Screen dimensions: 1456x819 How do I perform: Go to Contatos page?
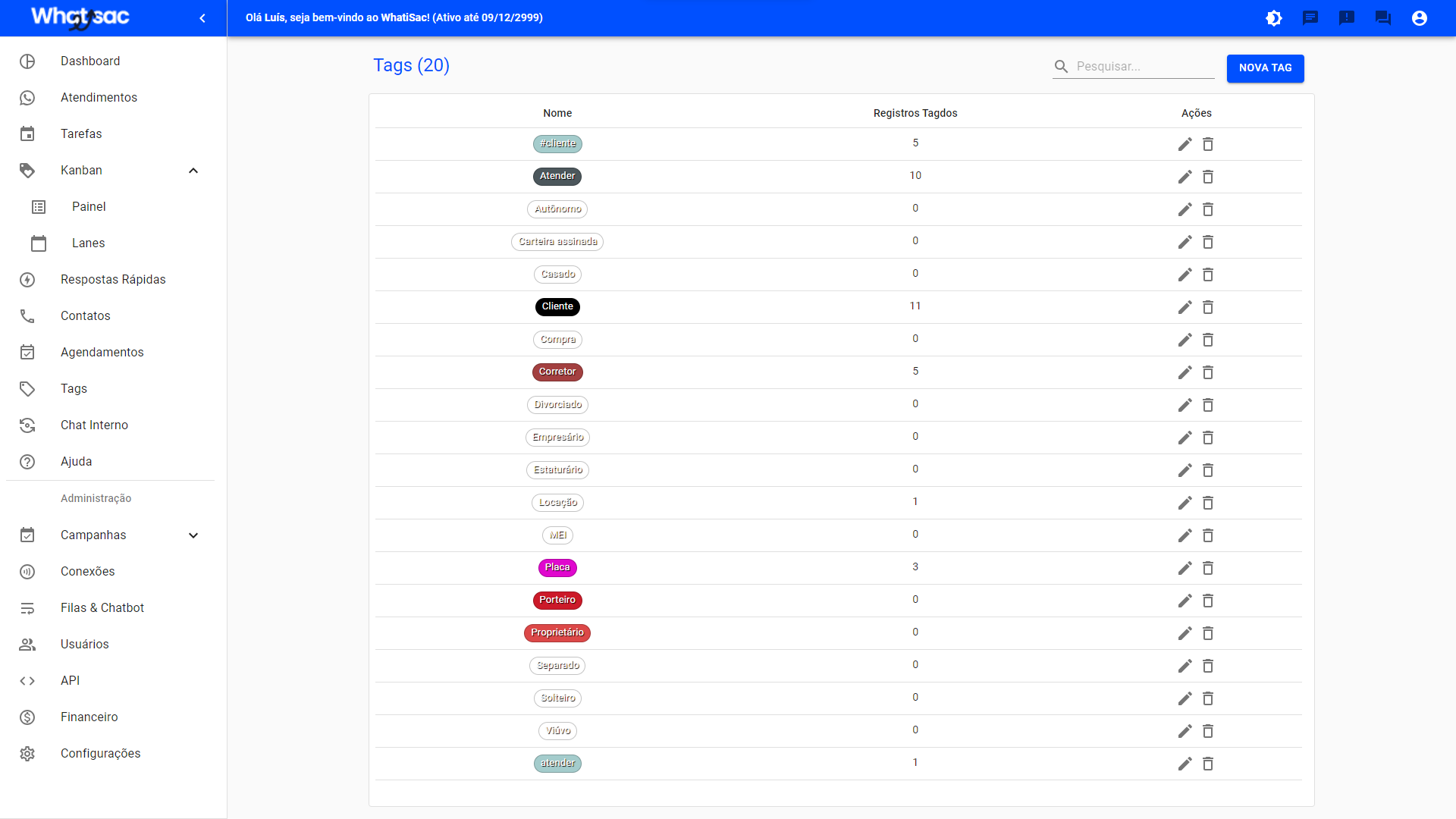114,316
